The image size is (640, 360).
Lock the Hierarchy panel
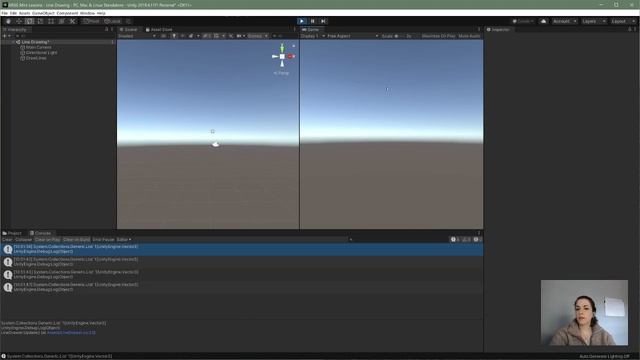107,29
